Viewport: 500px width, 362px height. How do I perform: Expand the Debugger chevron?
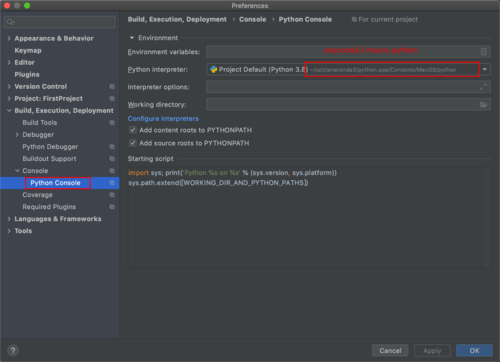pyautogui.click(x=17, y=135)
